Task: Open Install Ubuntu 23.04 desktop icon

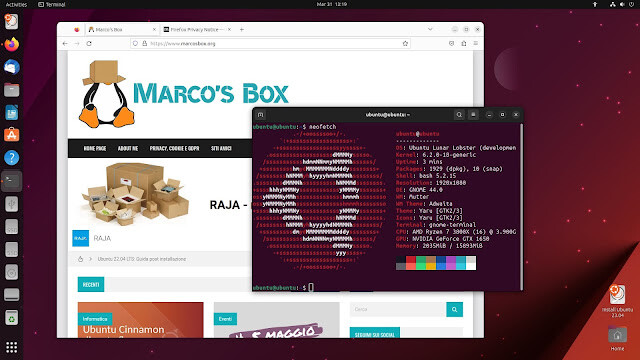Action: (x=617, y=301)
